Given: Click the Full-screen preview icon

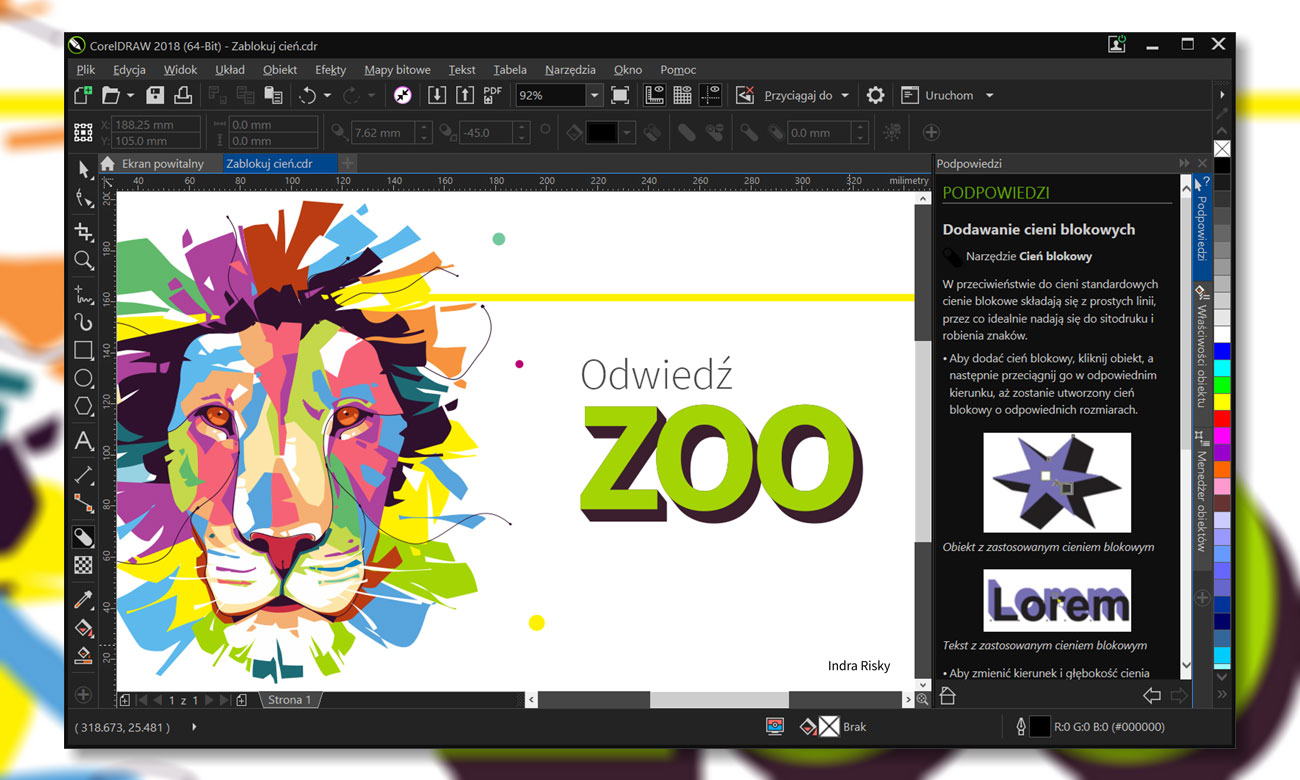Looking at the screenshot, I should [x=620, y=95].
